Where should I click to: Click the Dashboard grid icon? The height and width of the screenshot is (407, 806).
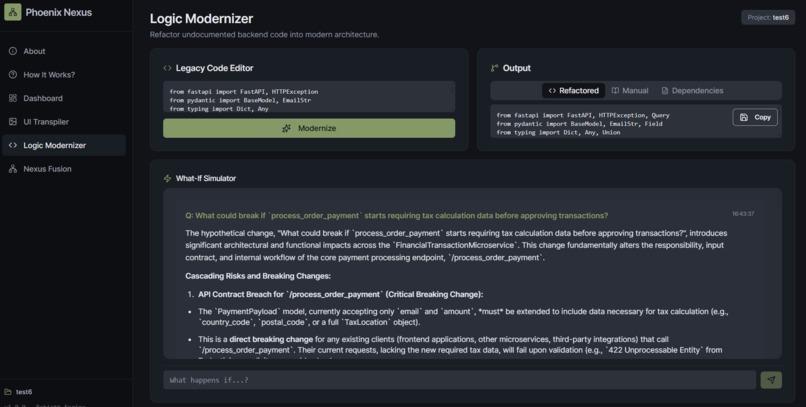13,98
